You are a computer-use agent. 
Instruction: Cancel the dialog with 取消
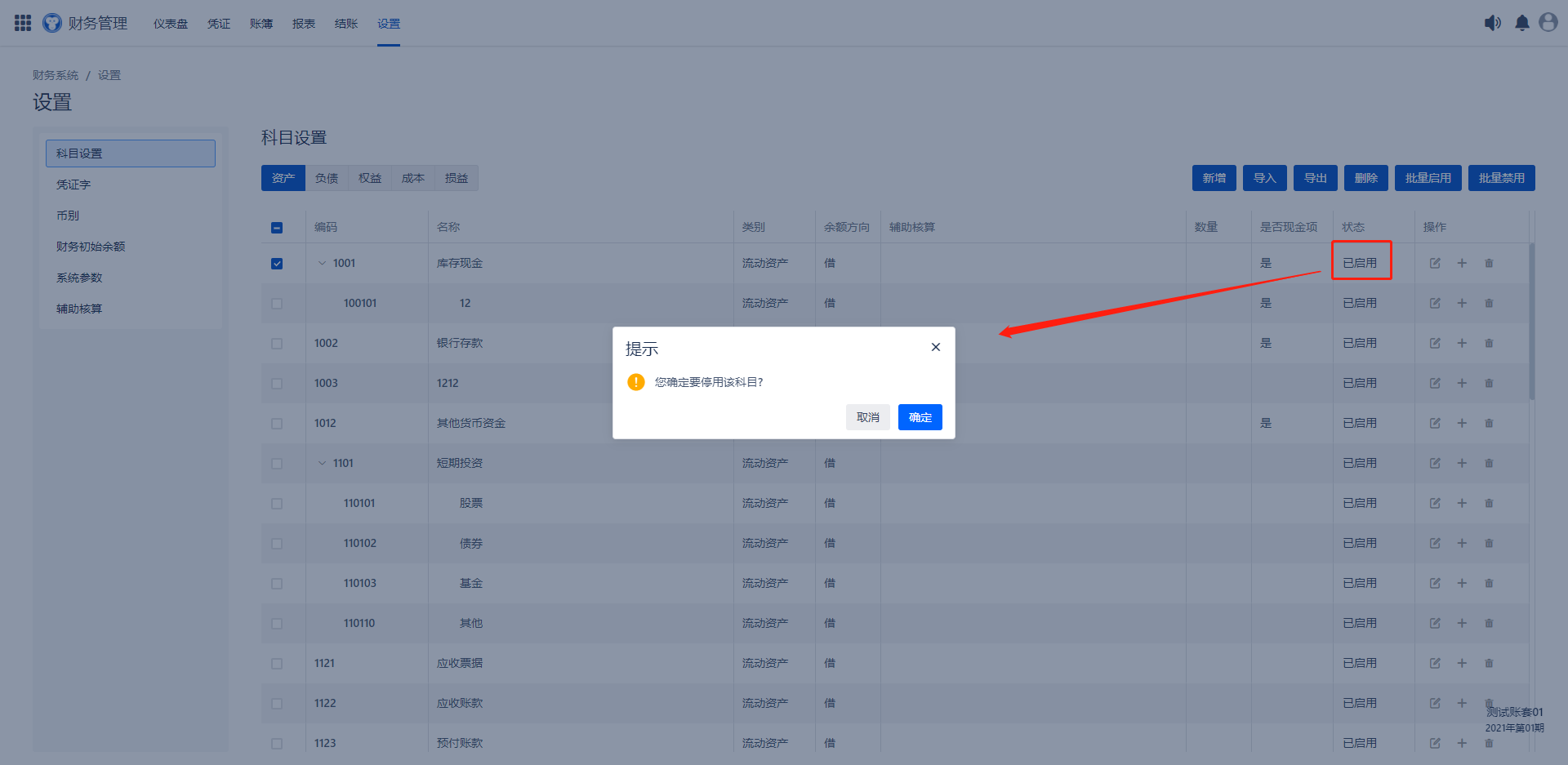tap(868, 417)
